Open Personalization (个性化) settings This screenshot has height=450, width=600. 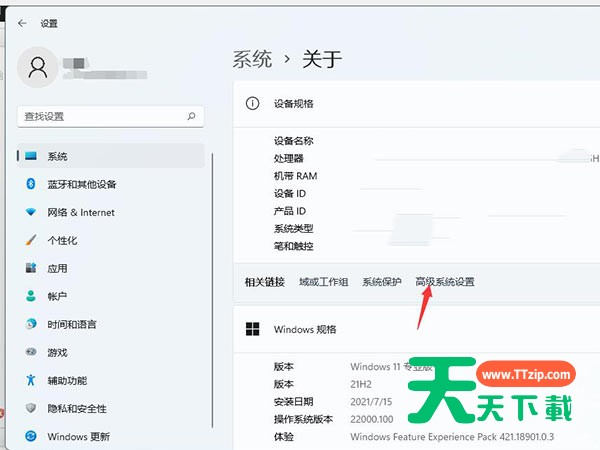(x=62, y=240)
